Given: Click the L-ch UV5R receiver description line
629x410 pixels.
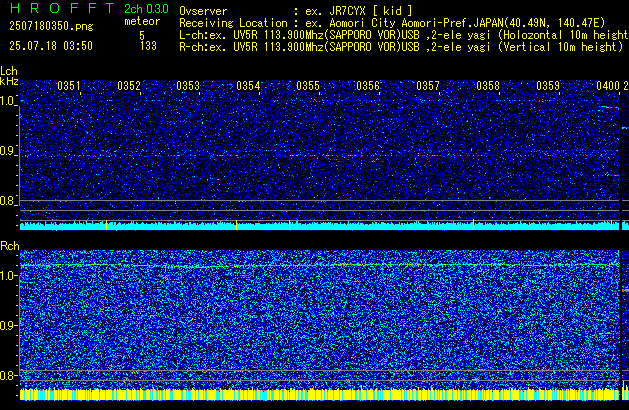Looking at the screenshot, I should 404,35.
